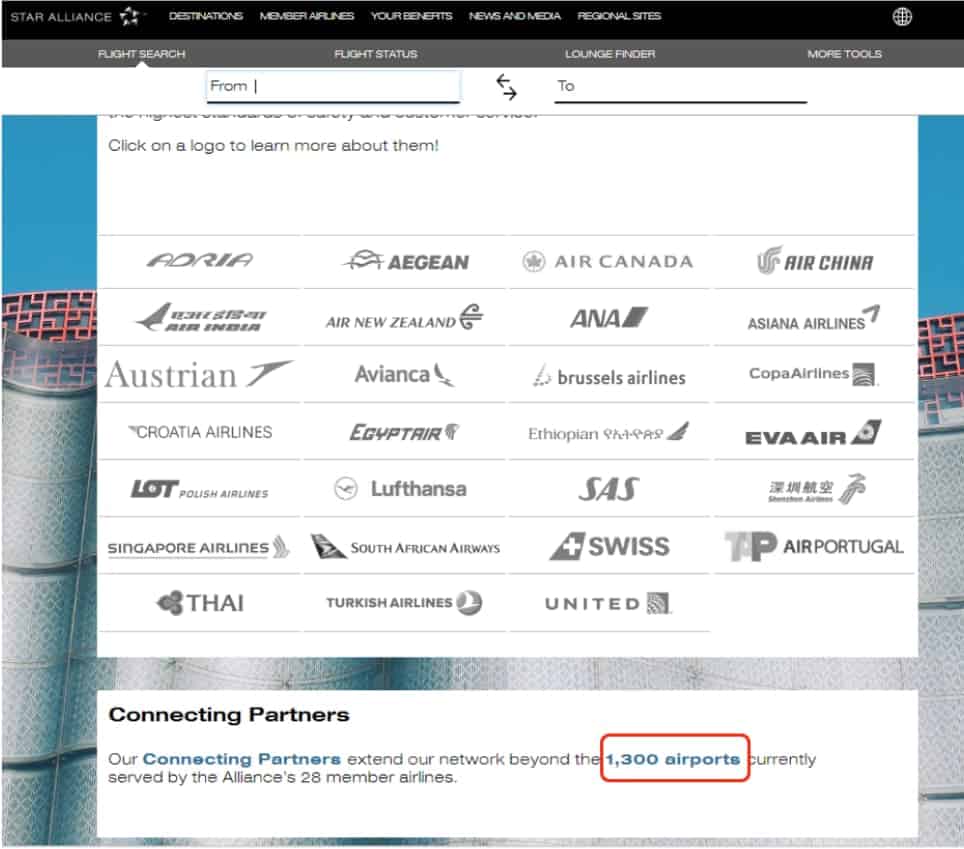
Task: Open the Regional Sites menu
Action: [x=619, y=16]
